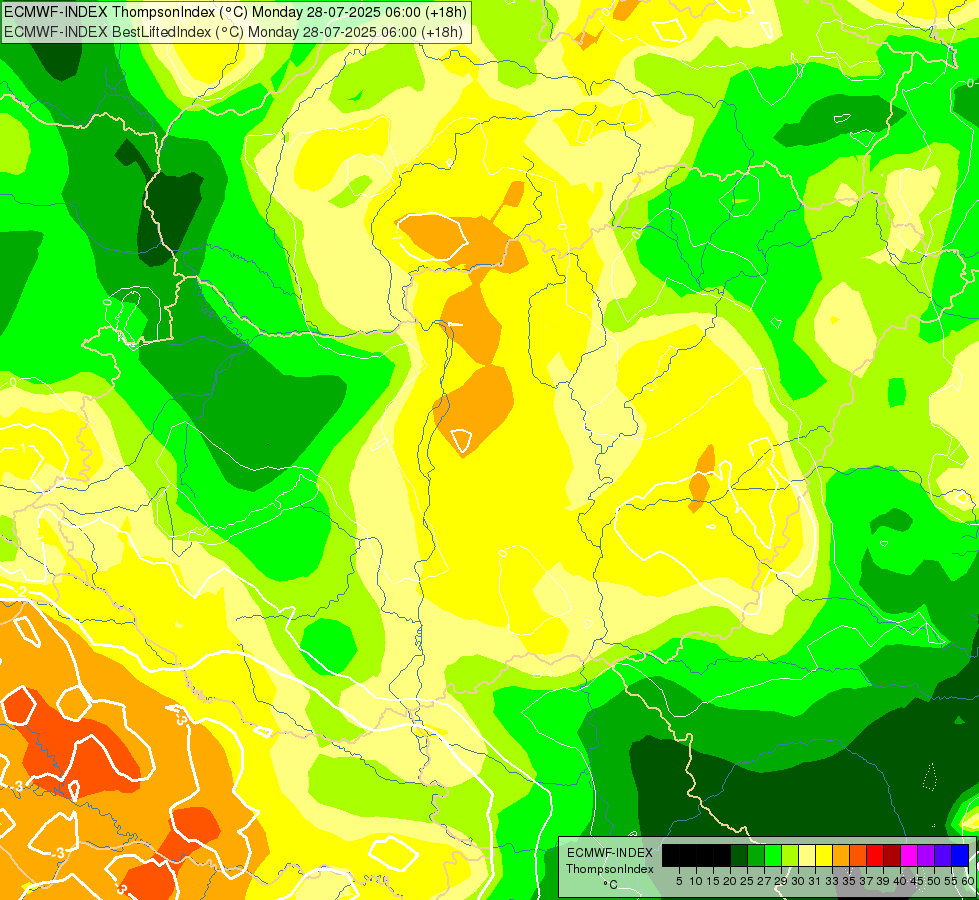
Task: Pick the orange-red 35–37 legend swatch
Action: tap(858, 855)
